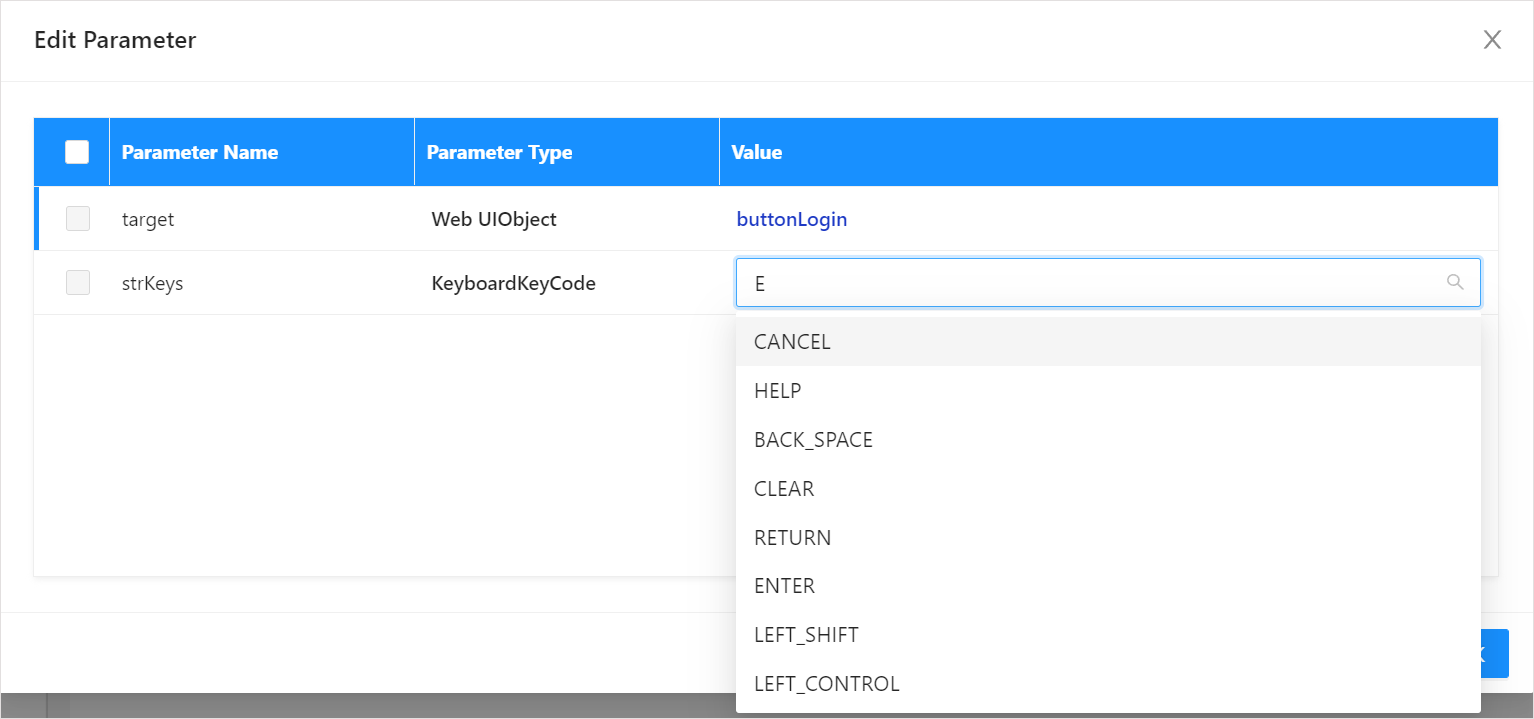Check the target parameter row checkbox
Image resolution: width=1534 pixels, height=719 pixels.
coord(78,219)
